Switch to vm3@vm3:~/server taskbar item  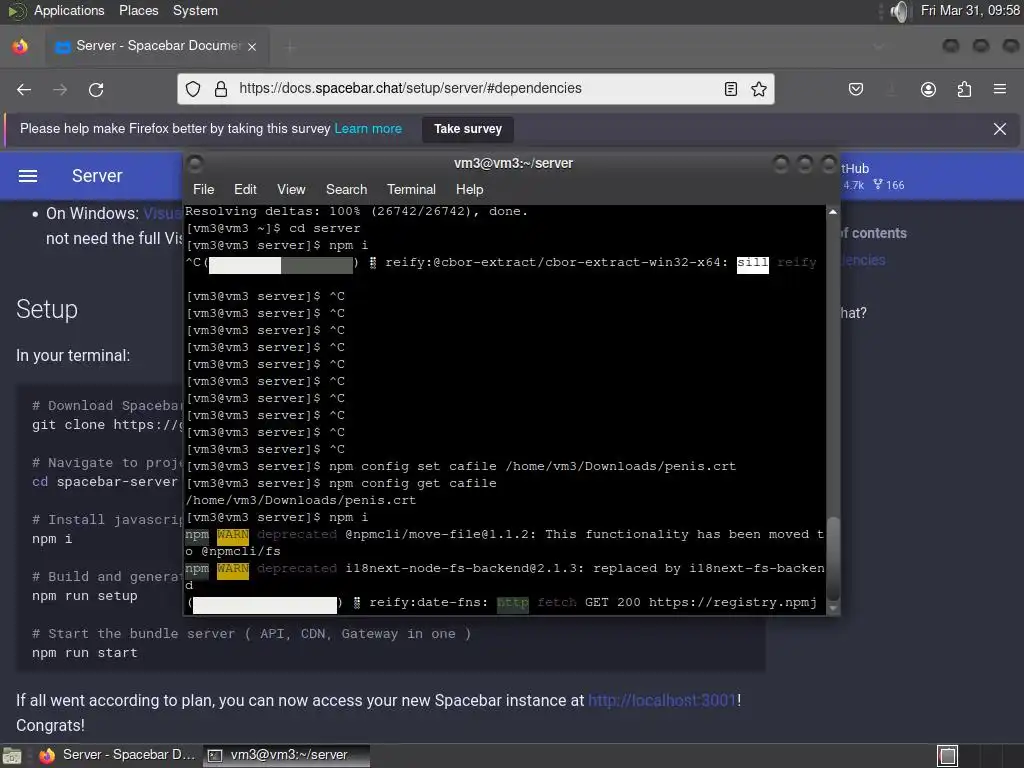tap(287, 755)
